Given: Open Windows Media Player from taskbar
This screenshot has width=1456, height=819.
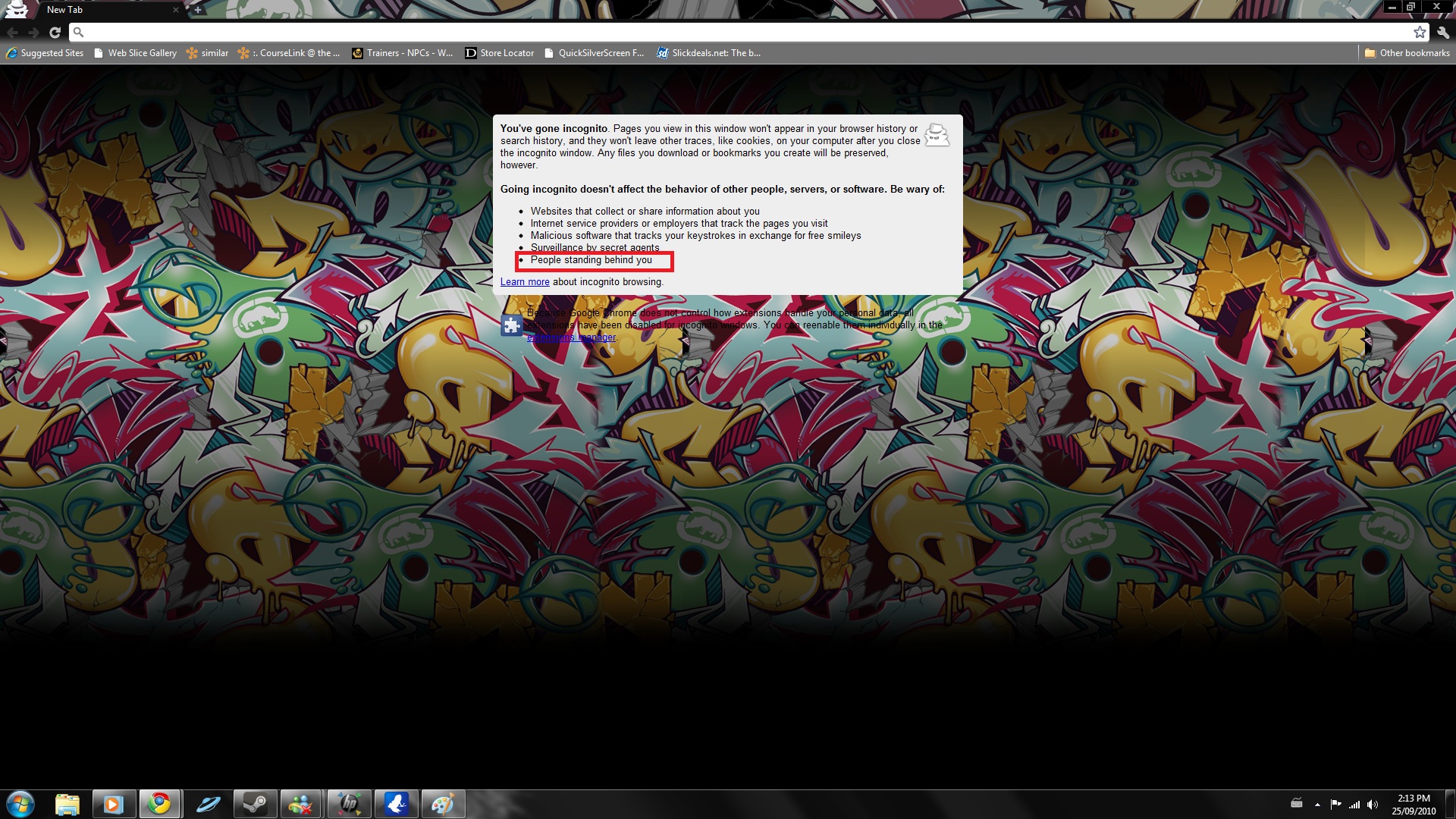Looking at the screenshot, I should coord(114,804).
